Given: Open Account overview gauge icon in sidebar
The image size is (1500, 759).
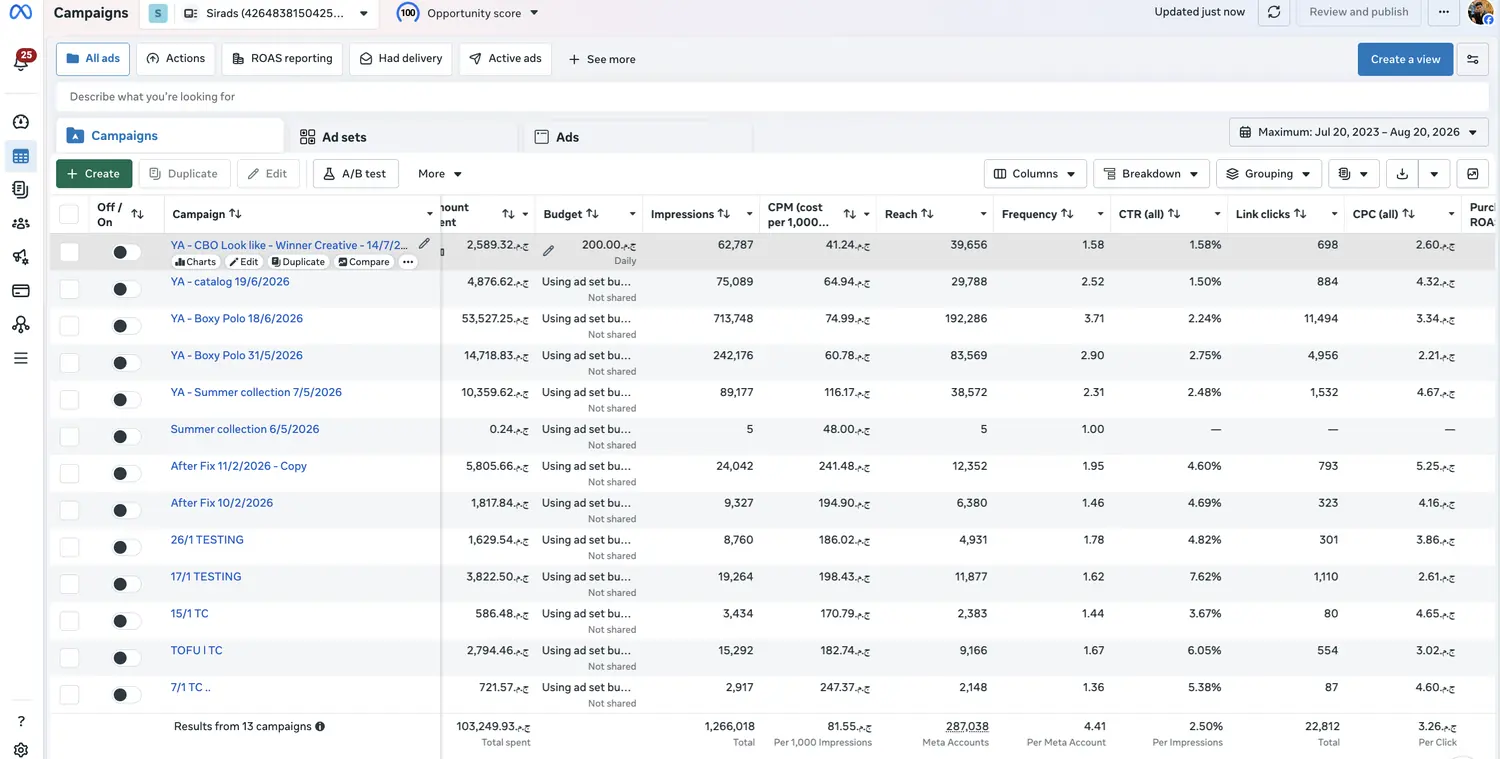Looking at the screenshot, I should pyautogui.click(x=21, y=122).
